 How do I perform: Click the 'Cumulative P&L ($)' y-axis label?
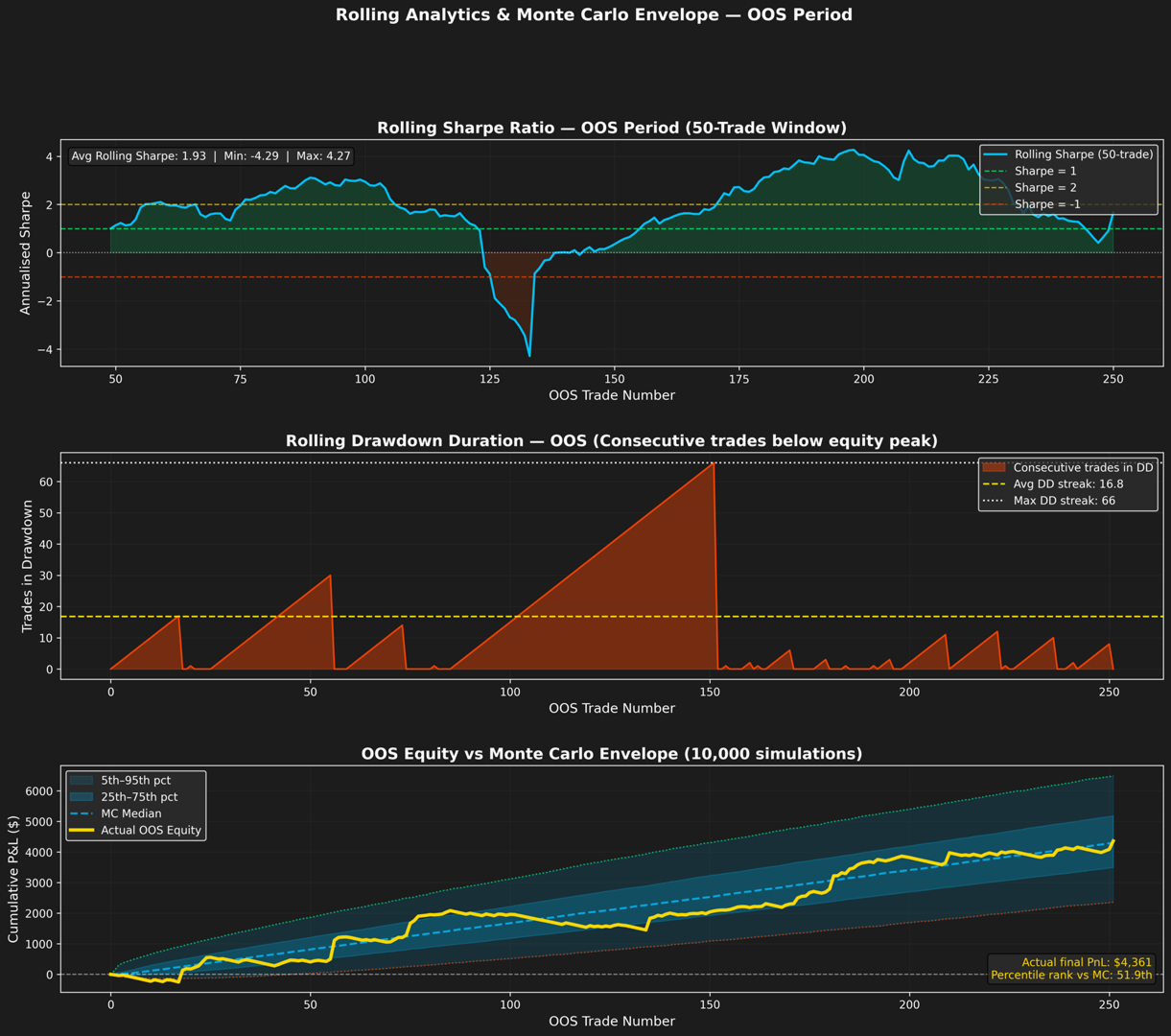click(x=13, y=879)
